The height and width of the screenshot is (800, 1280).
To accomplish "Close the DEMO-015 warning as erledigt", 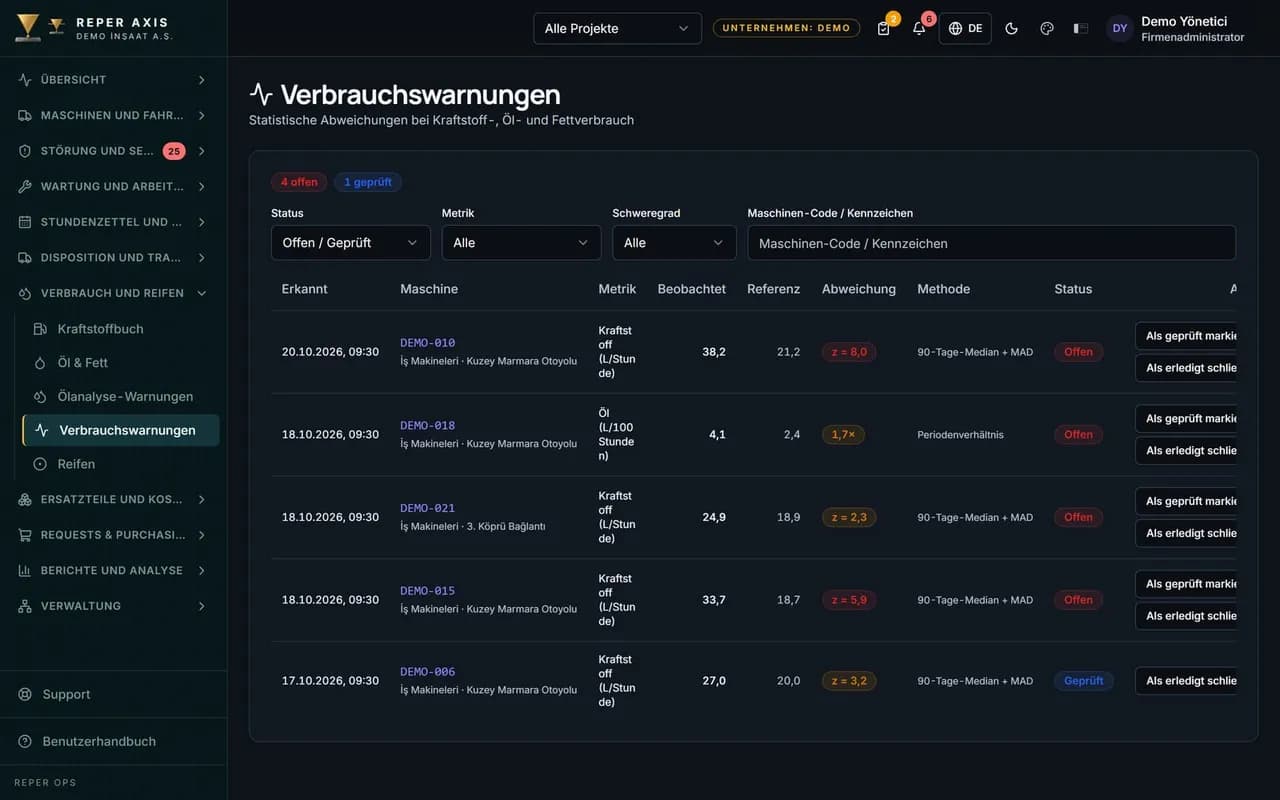I will pyautogui.click(x=1187, y=616).
